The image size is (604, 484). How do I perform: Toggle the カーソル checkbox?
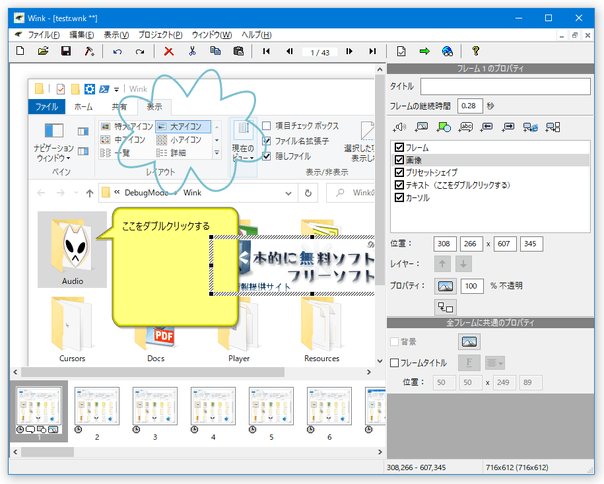tap(399, 198)
